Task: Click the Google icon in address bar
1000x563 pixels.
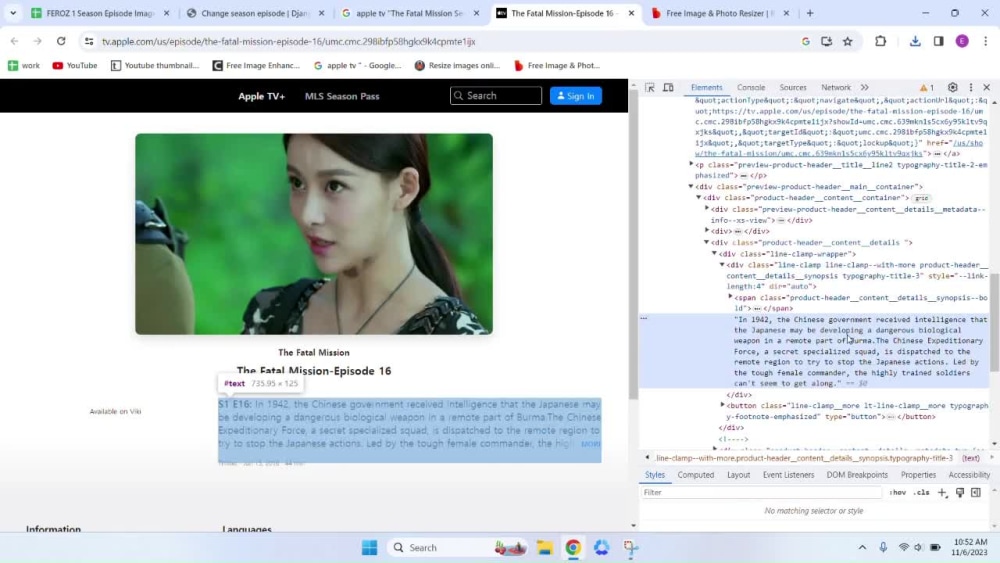Action: click(x=805, y=41)
